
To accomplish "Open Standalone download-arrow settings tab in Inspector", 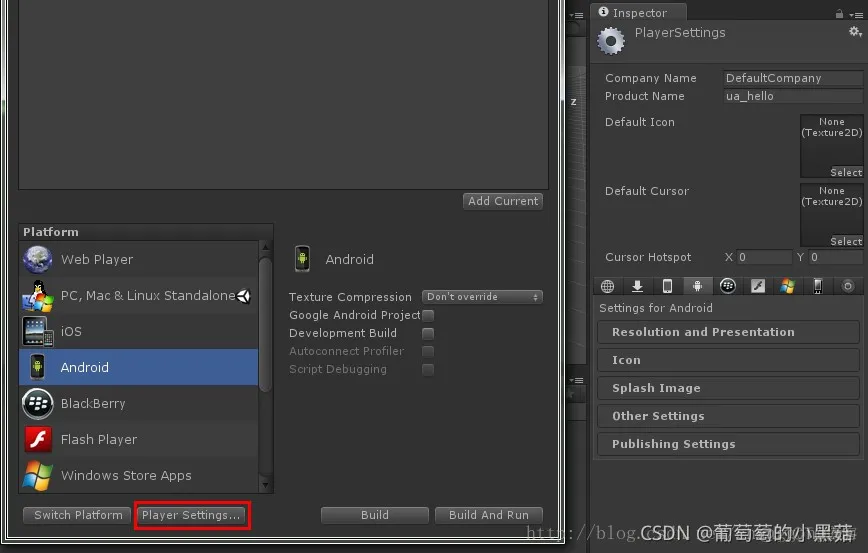I will pyautogui.click(x=637, y=286).
